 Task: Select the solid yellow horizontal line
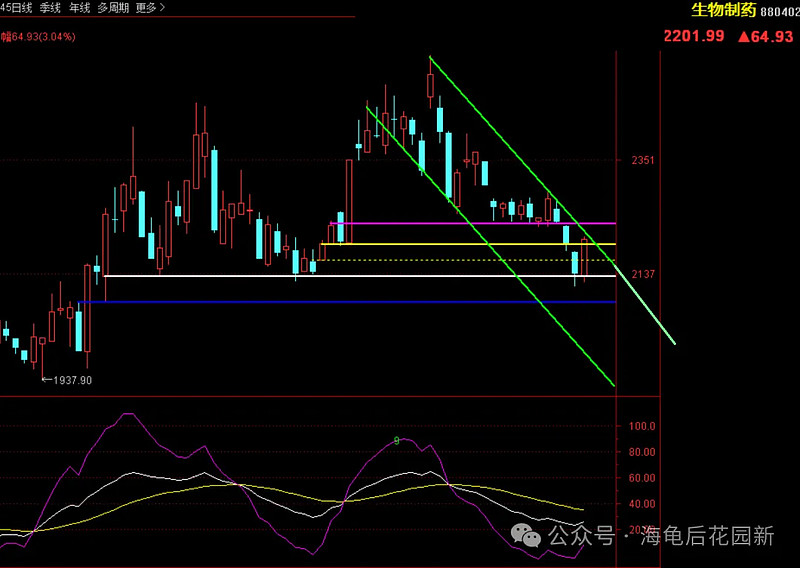[468, 244]
